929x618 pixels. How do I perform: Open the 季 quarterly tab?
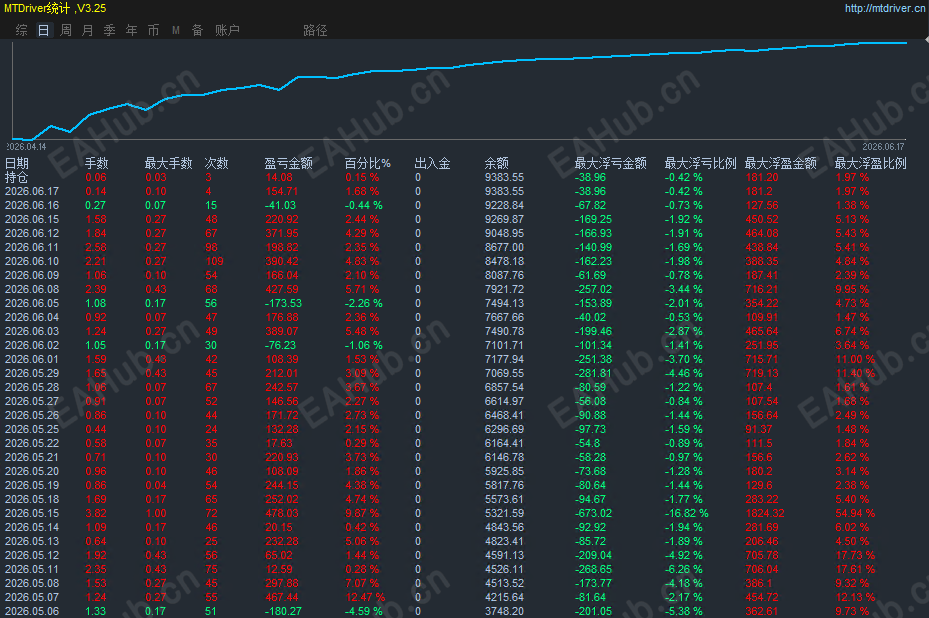pyautogui.click(x=110, y=30)
